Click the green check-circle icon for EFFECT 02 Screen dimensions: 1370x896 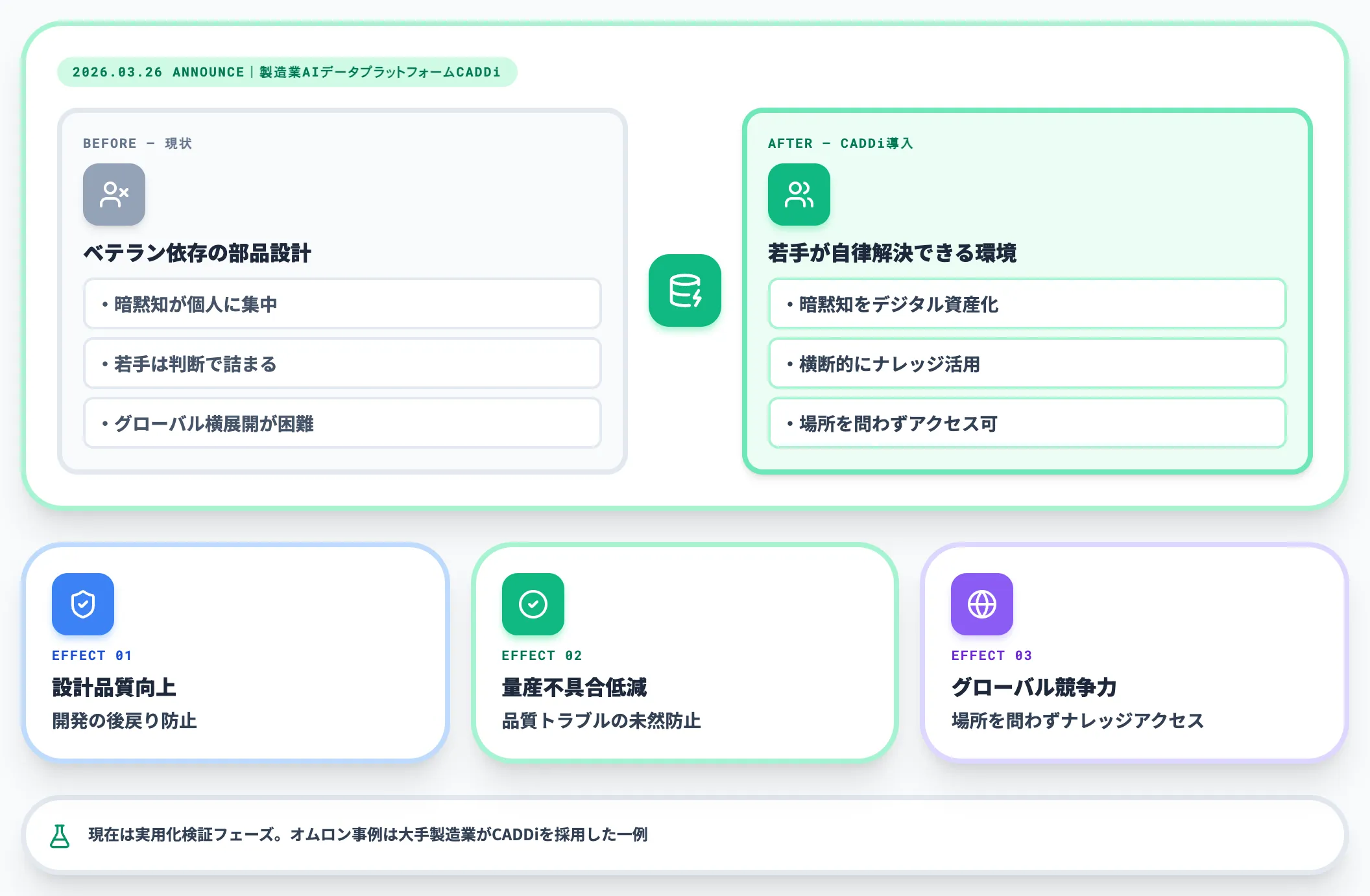coord(533,604)
